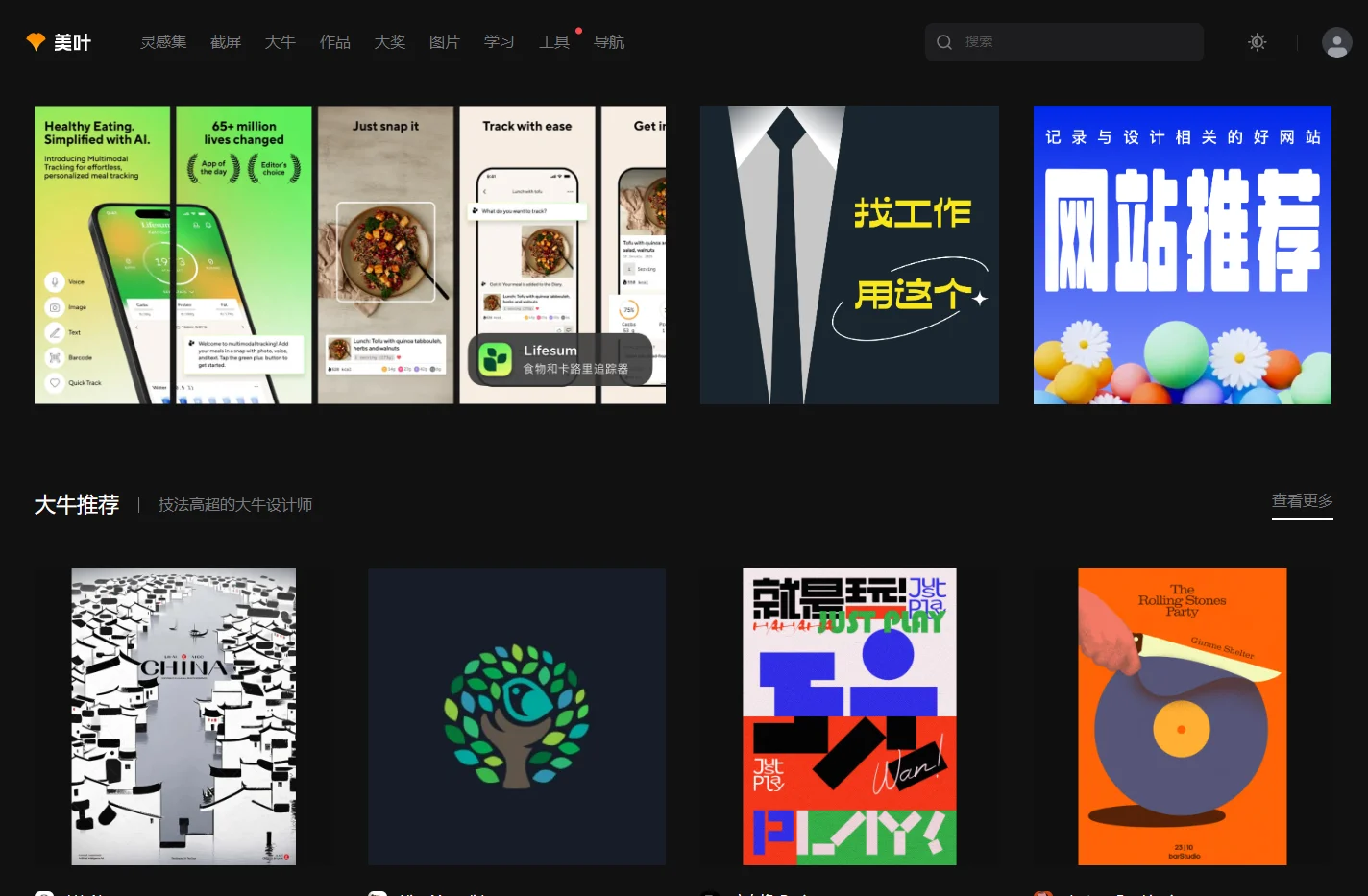Open the 灵感集 menu item
1368x896 pixels.
tap(163, 42)
